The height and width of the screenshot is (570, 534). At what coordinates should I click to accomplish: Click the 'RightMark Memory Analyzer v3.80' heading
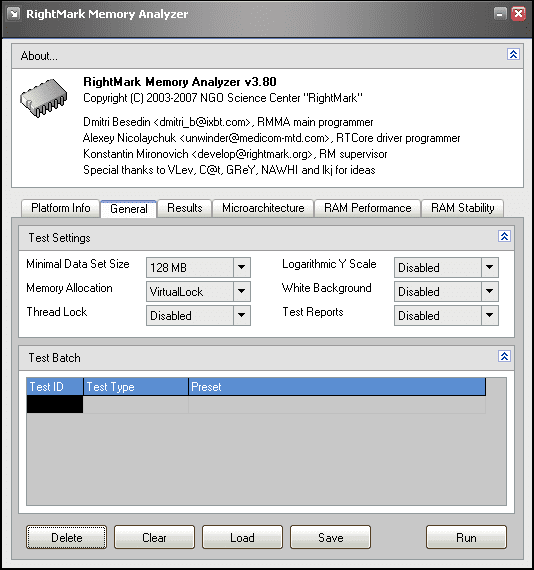tap(180, 82)
